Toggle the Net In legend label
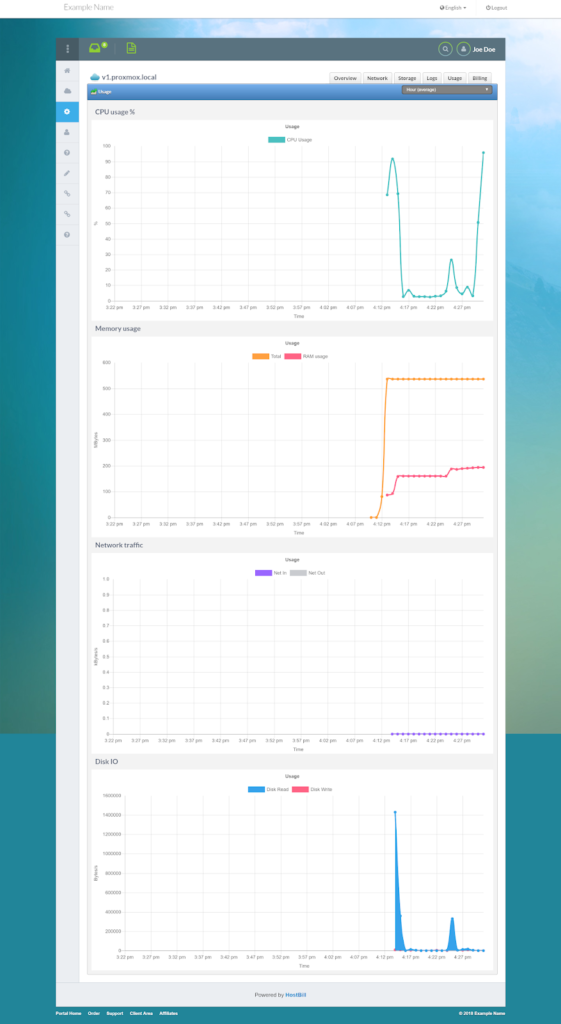This screenshot has height=1024, width=561. 280,573
